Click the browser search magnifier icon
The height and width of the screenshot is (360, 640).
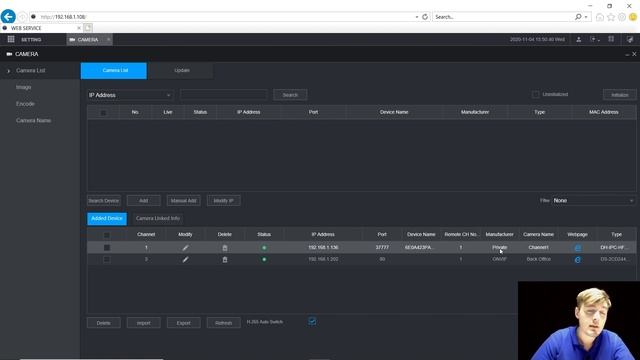(578, 17)
